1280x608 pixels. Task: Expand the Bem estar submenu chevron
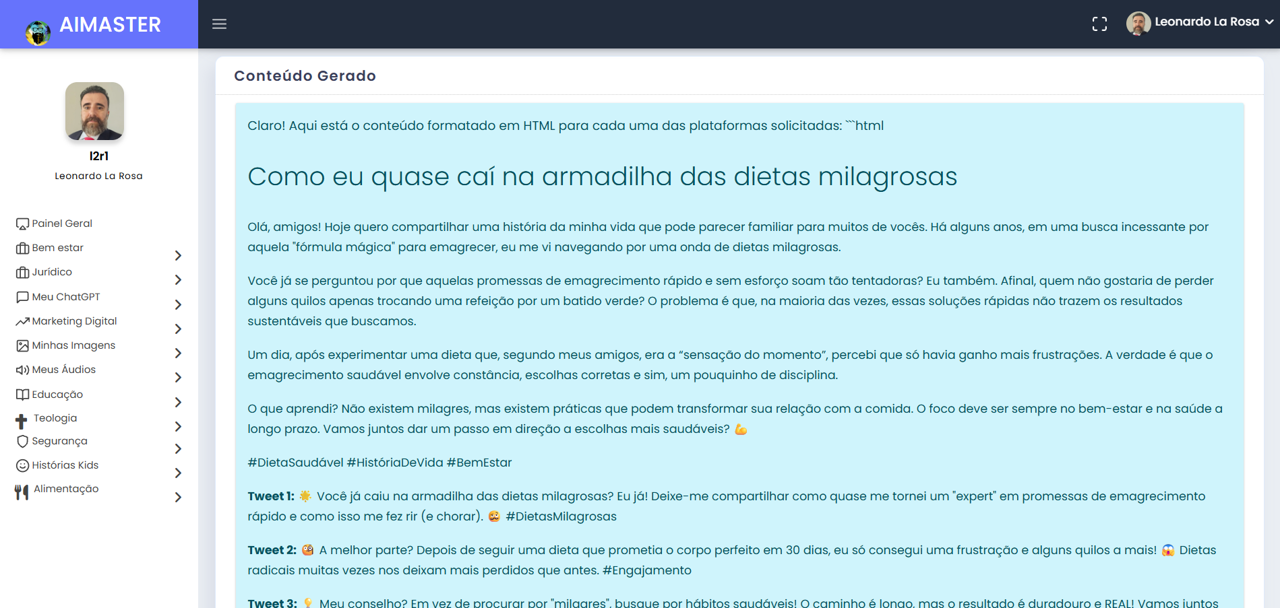coord(178,256)
